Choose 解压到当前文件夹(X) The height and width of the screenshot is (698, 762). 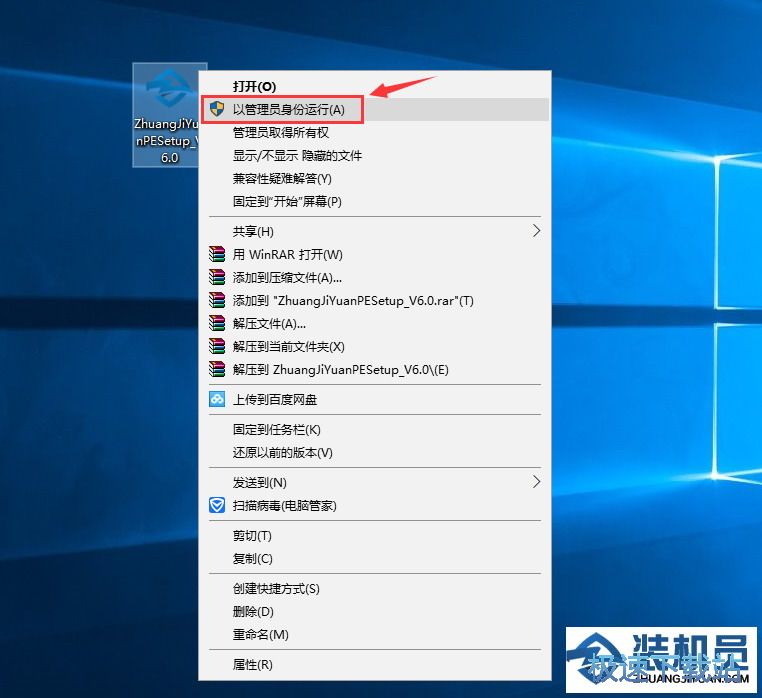click(x=374, y=347)
